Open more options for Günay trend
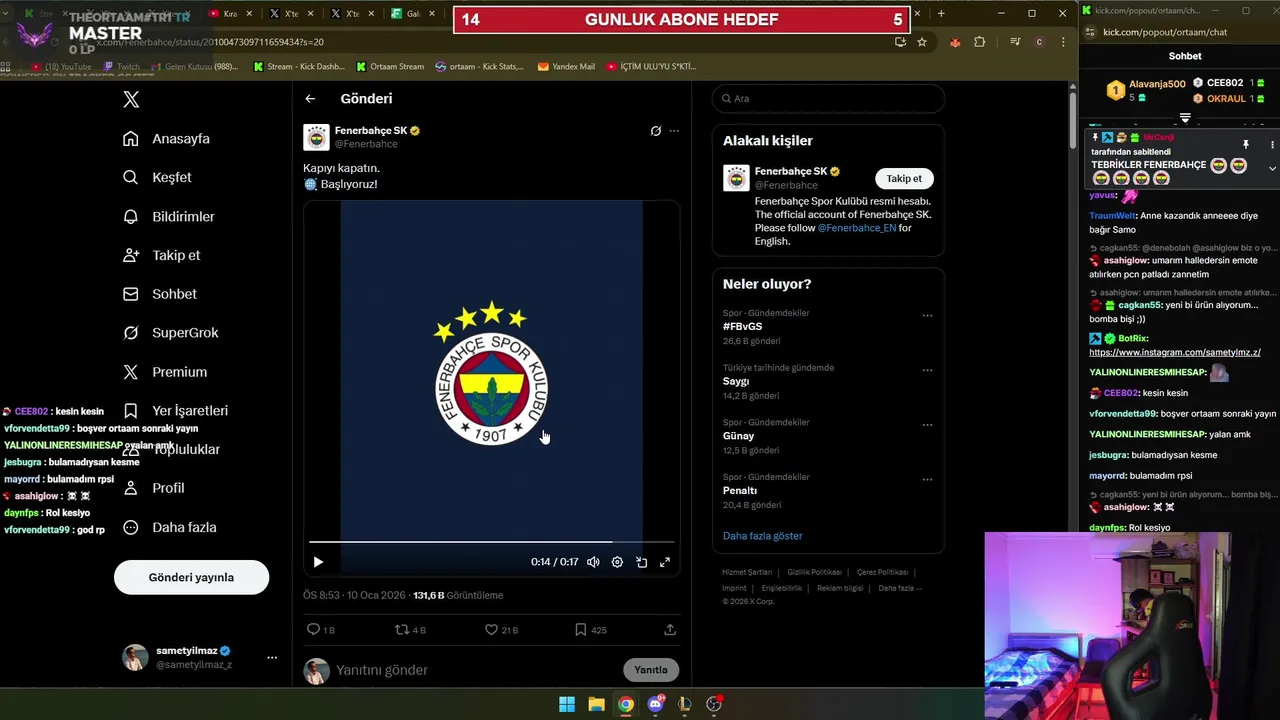The width and height of the screenshot is (1280, 720). click(927, 425)
